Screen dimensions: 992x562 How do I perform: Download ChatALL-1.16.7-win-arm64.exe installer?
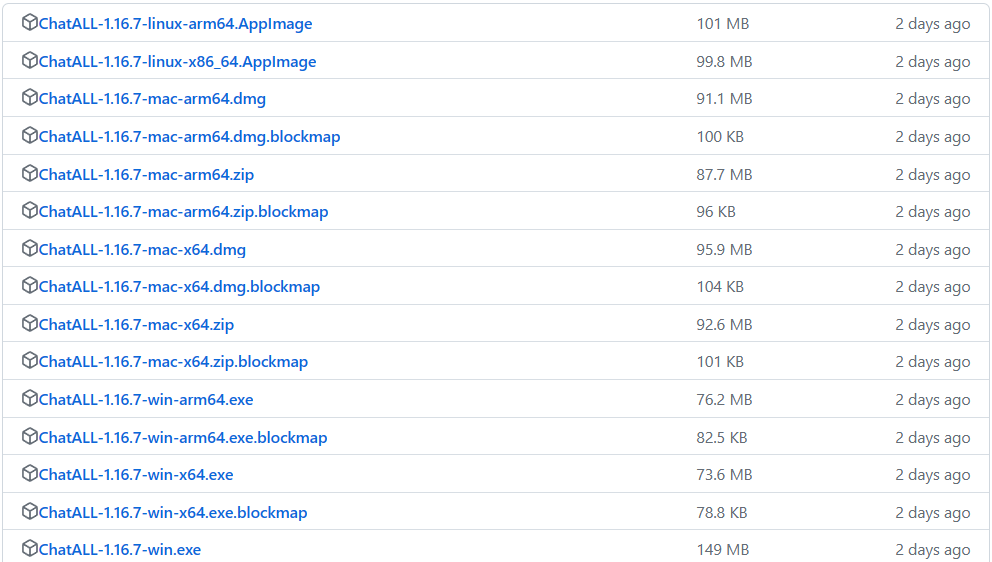click(x=146, y=400)
